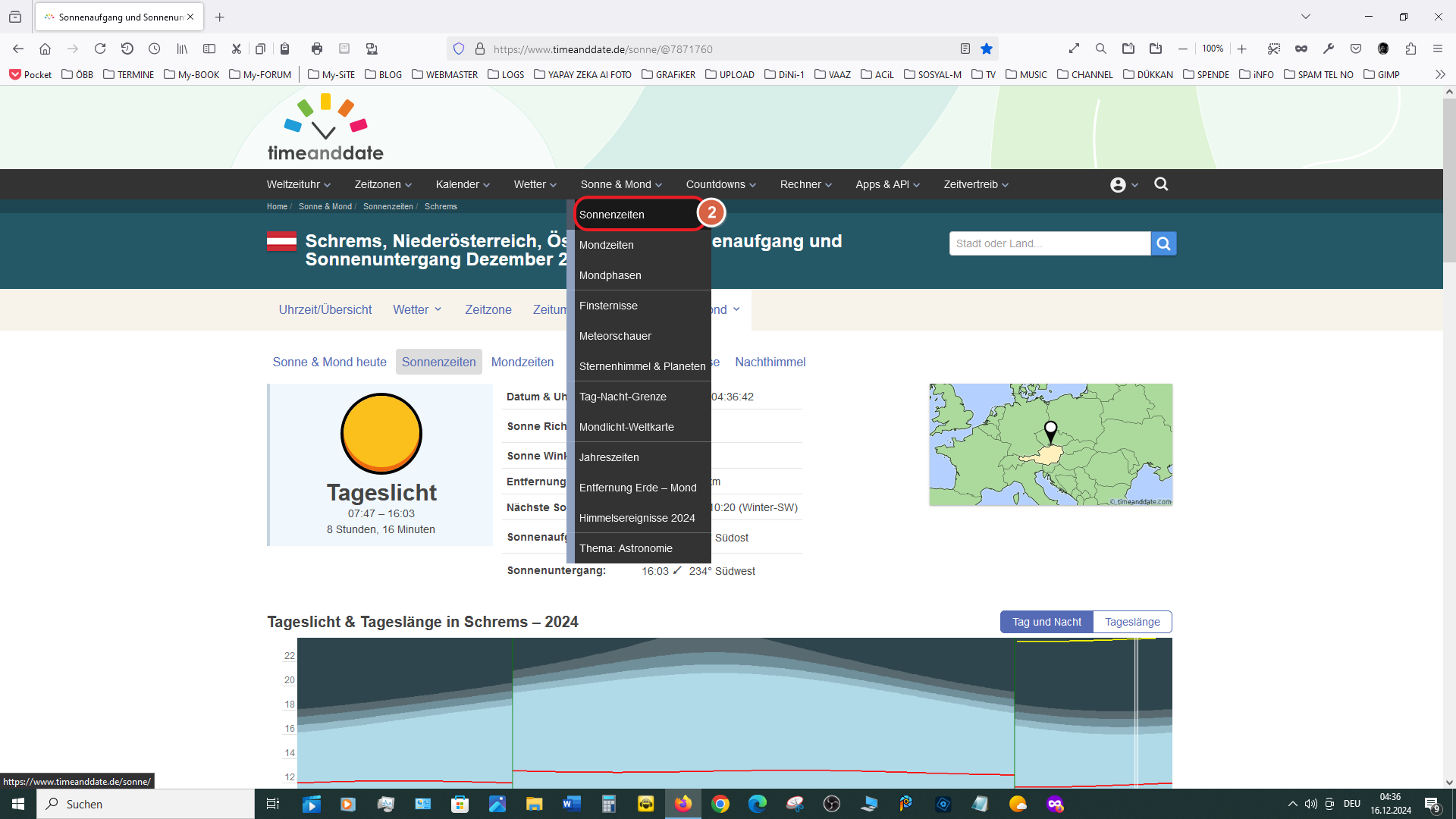
Task: Switch to Mondzeiten tab
Action: [x=523, y=362]
